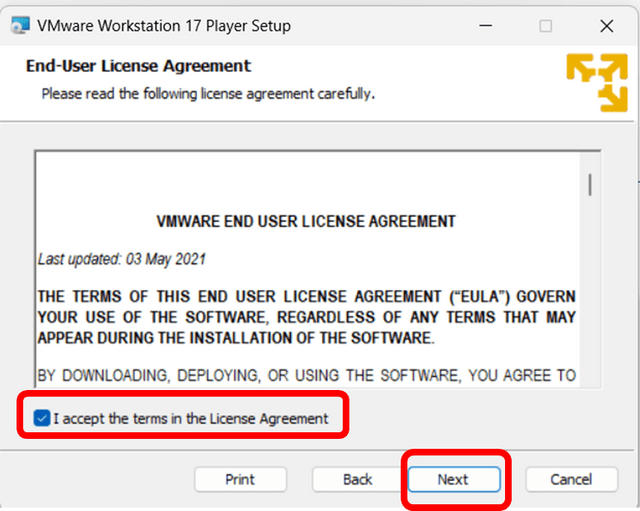Click the 'THE TERMS OF THIS END USER' paragraph
The height and width of the screenshot is (511, 640).
pos(306,317)
